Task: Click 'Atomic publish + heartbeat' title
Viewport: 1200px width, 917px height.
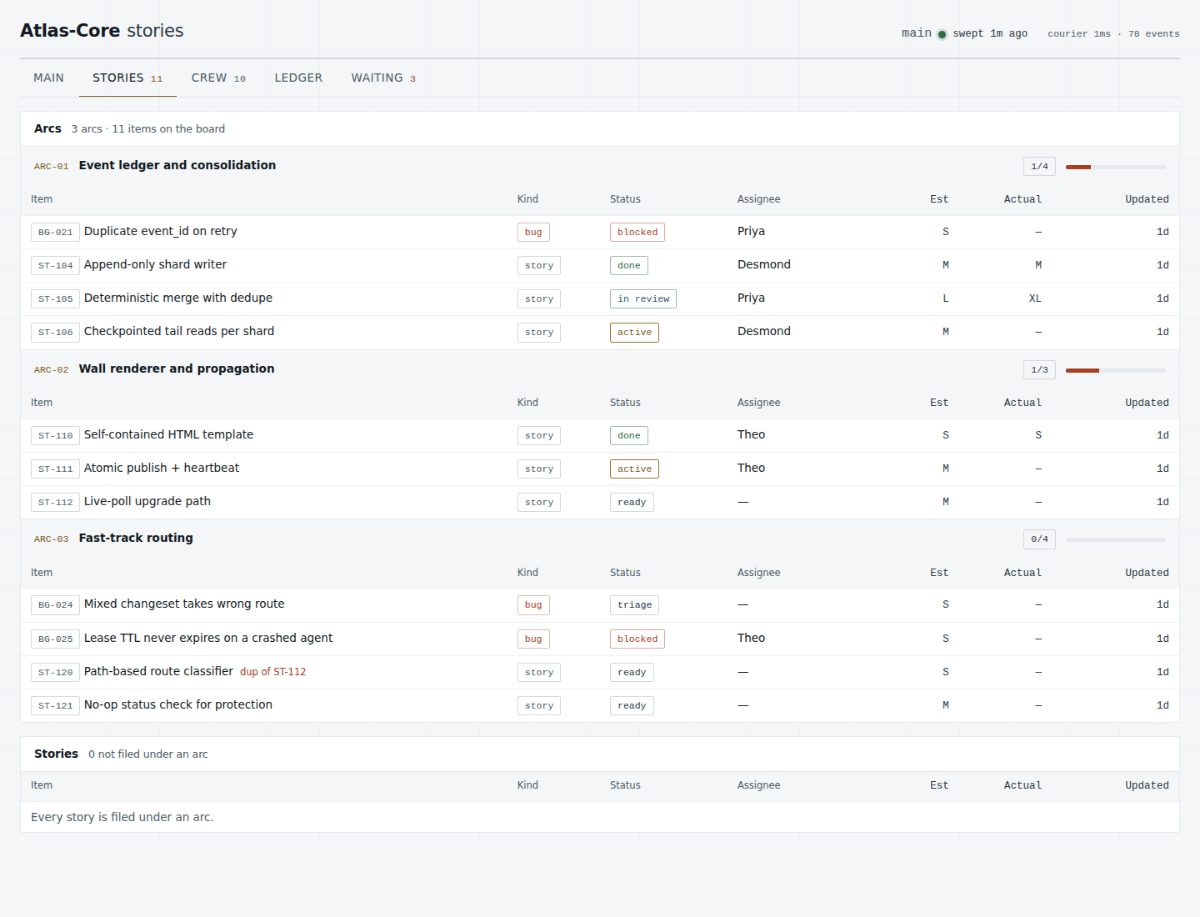Action: [x=161, y=468]
